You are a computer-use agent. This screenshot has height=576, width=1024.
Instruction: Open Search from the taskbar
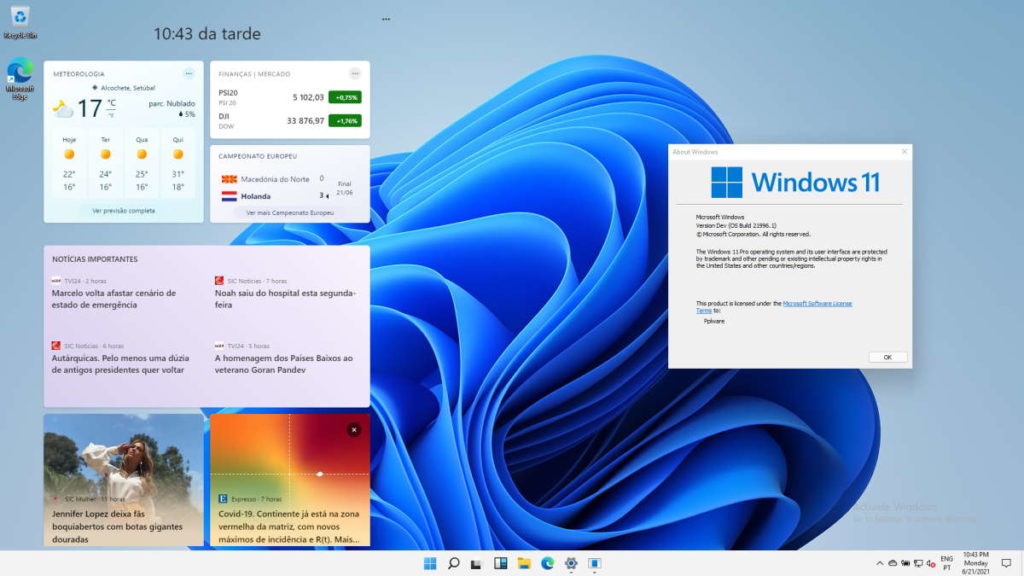(x=453, y=563)
